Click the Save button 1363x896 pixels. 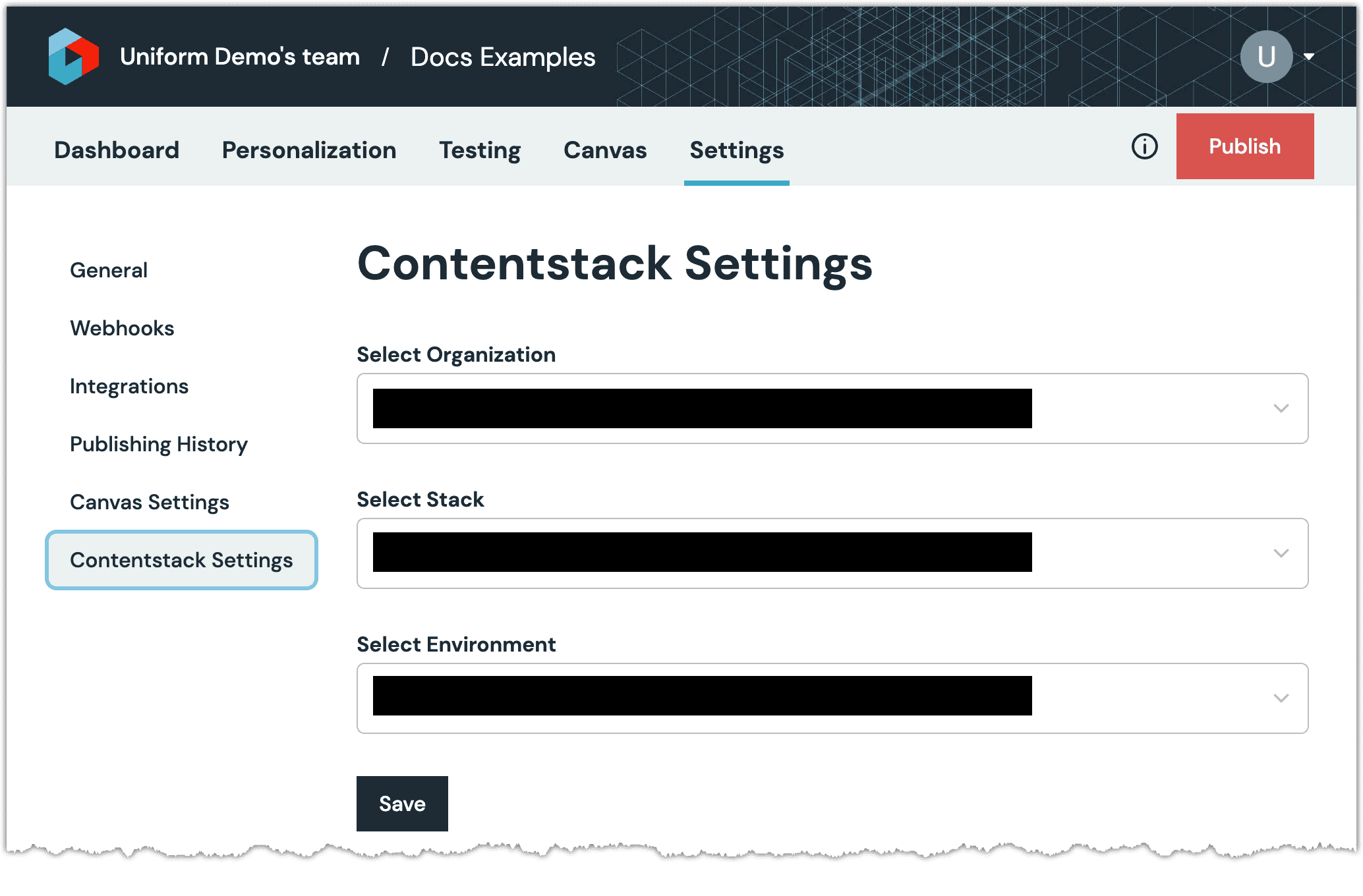point(402,803)
